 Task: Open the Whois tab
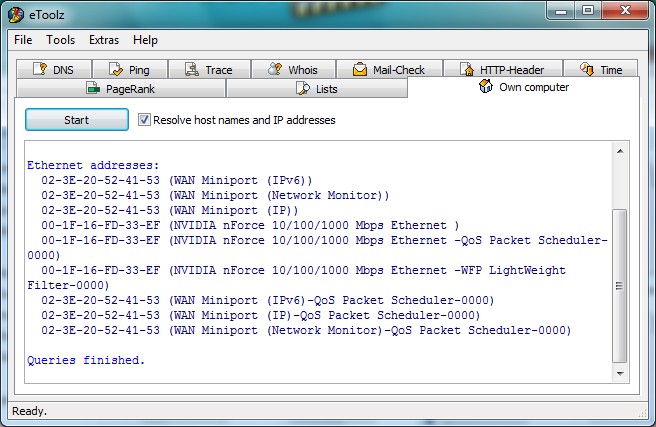[293, 69]
